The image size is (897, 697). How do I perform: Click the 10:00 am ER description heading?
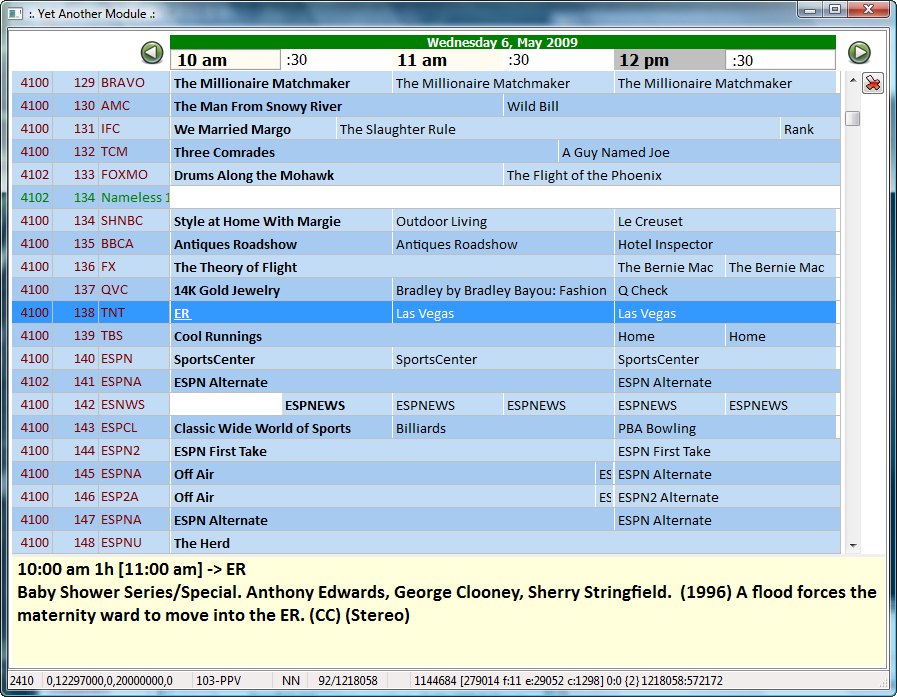tap(132, 569)
